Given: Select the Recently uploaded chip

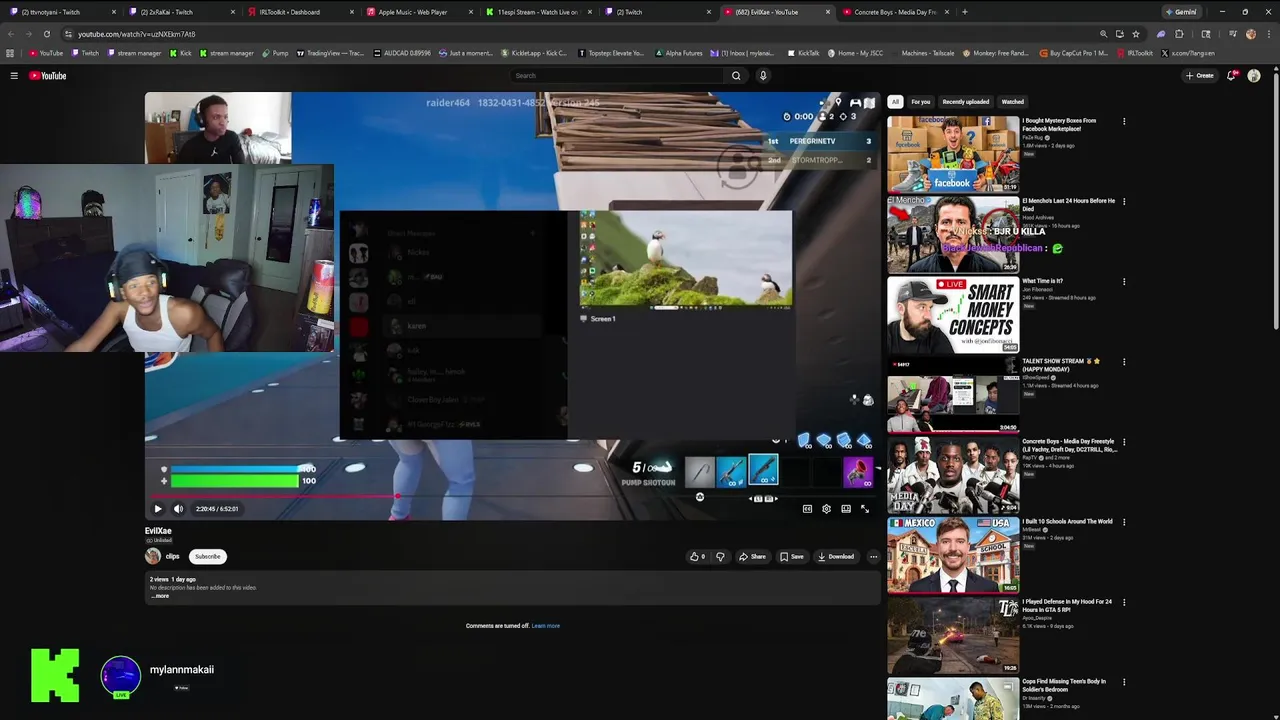Looking at the screenshot, I should point(966,102).
